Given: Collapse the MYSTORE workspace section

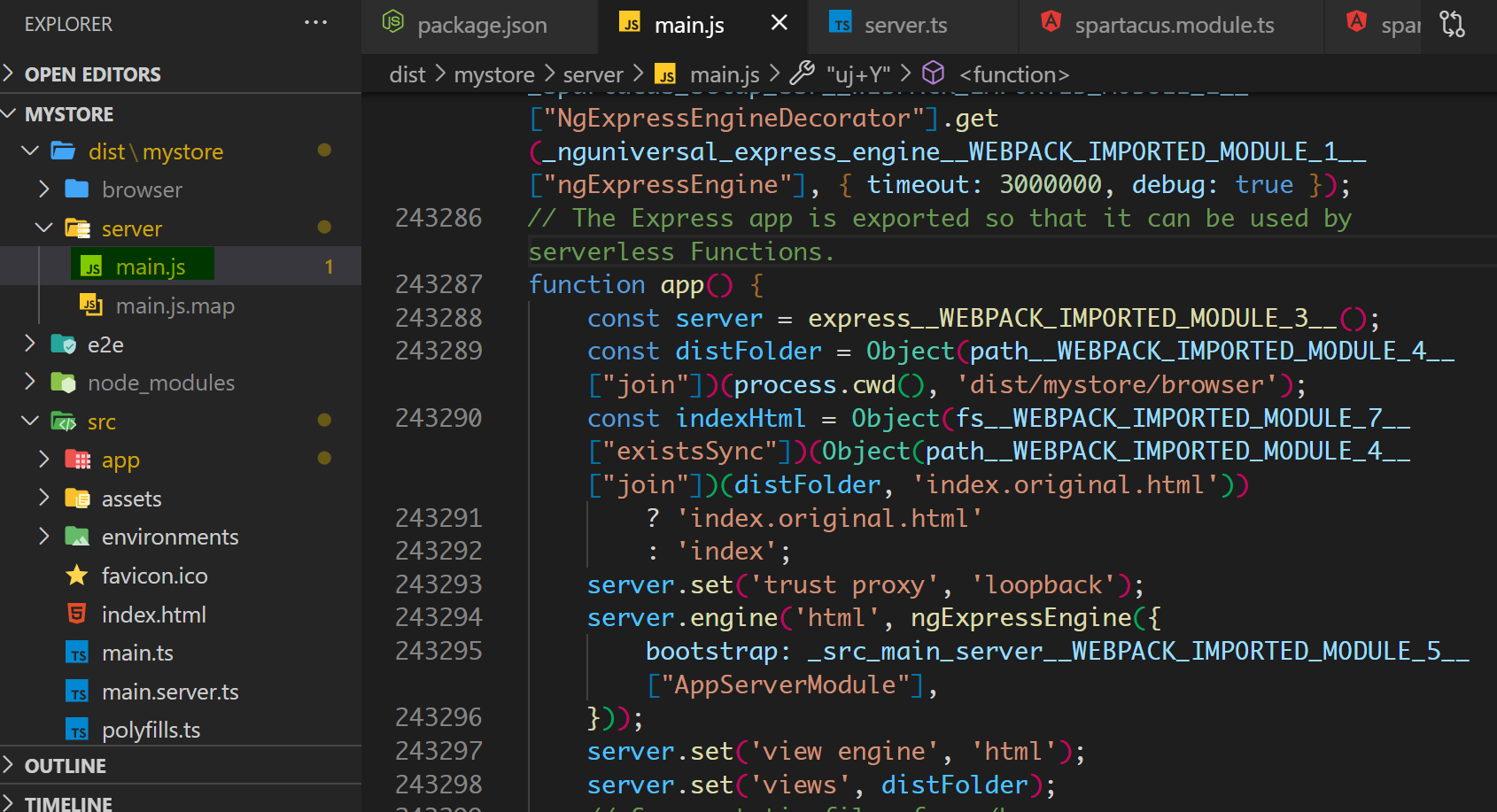Looking at the screenshot, I should (x=9, y=113).
